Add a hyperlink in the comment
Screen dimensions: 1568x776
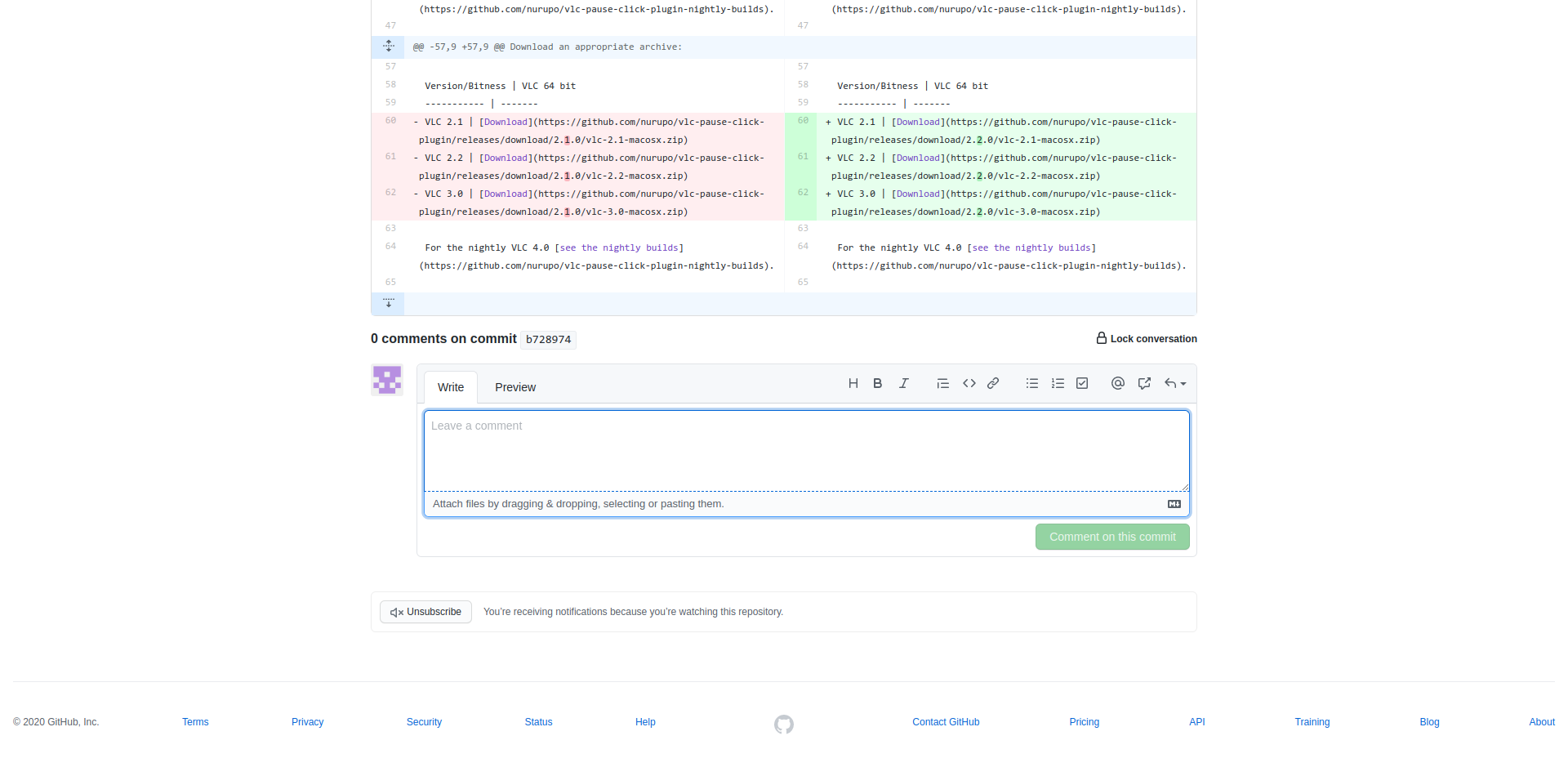[993, 383]
